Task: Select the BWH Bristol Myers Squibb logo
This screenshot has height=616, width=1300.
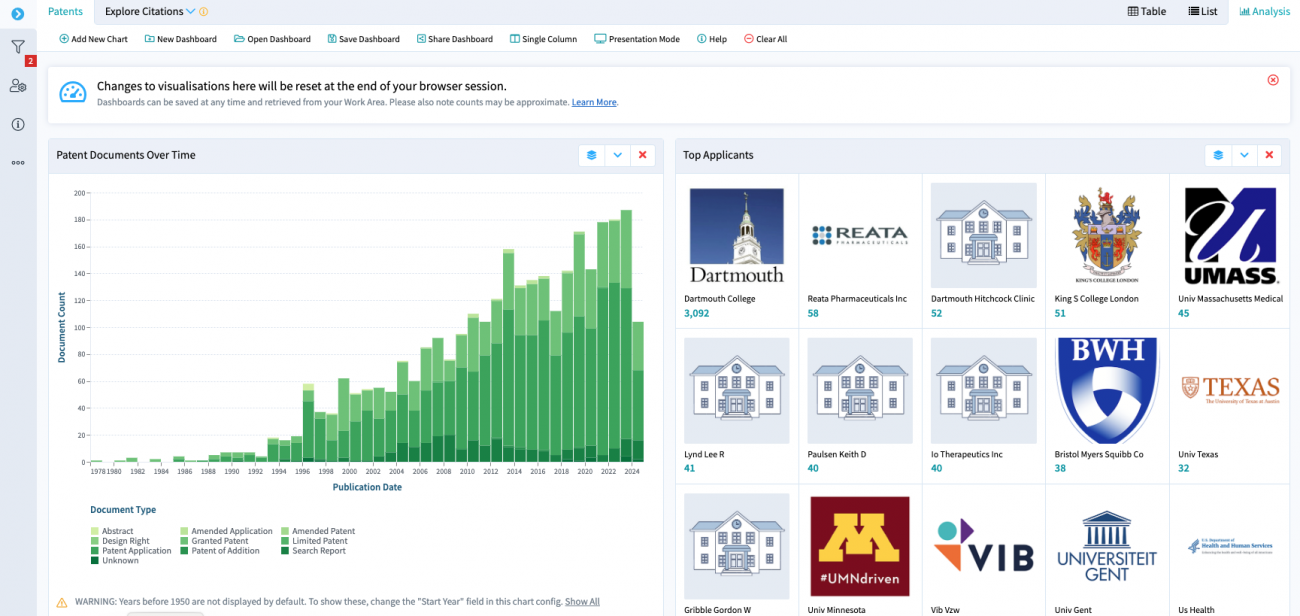Action: pos(1107,391)
